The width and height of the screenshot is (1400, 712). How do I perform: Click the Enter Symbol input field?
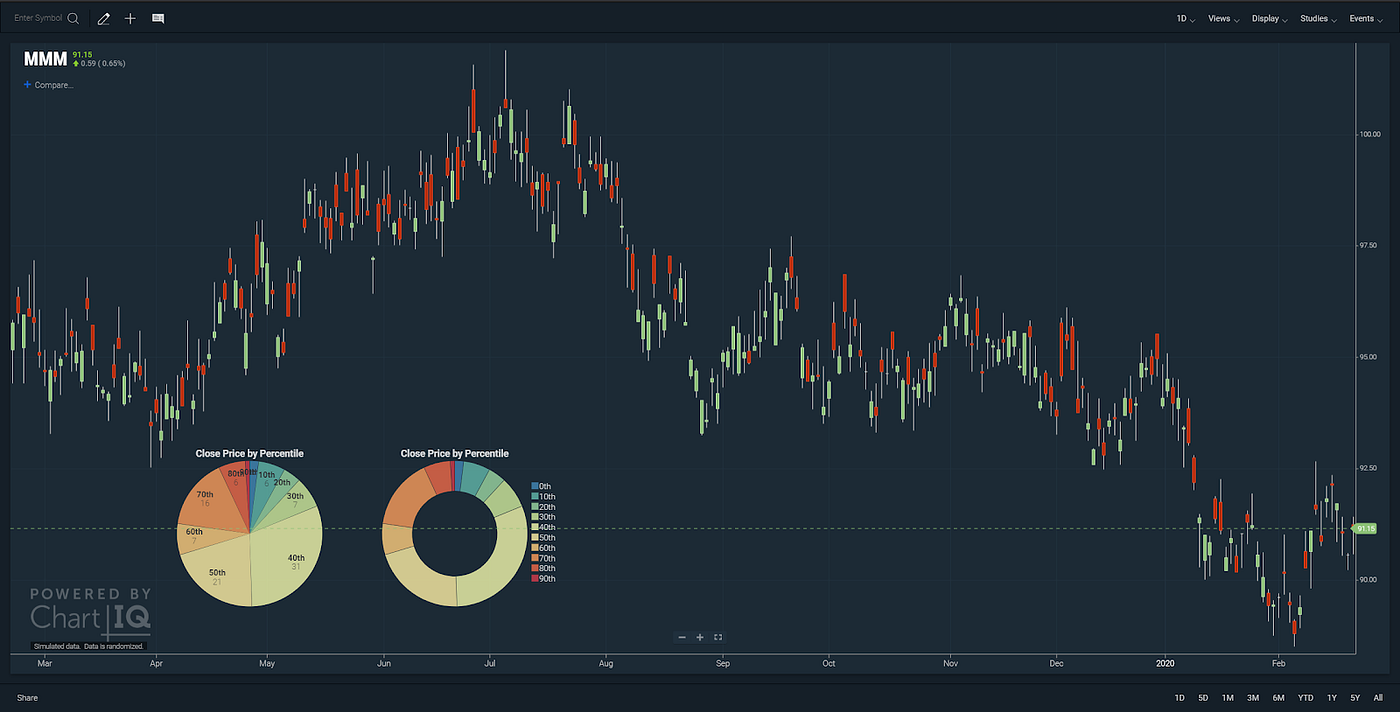pyautogui.click(x=40, y=17)
